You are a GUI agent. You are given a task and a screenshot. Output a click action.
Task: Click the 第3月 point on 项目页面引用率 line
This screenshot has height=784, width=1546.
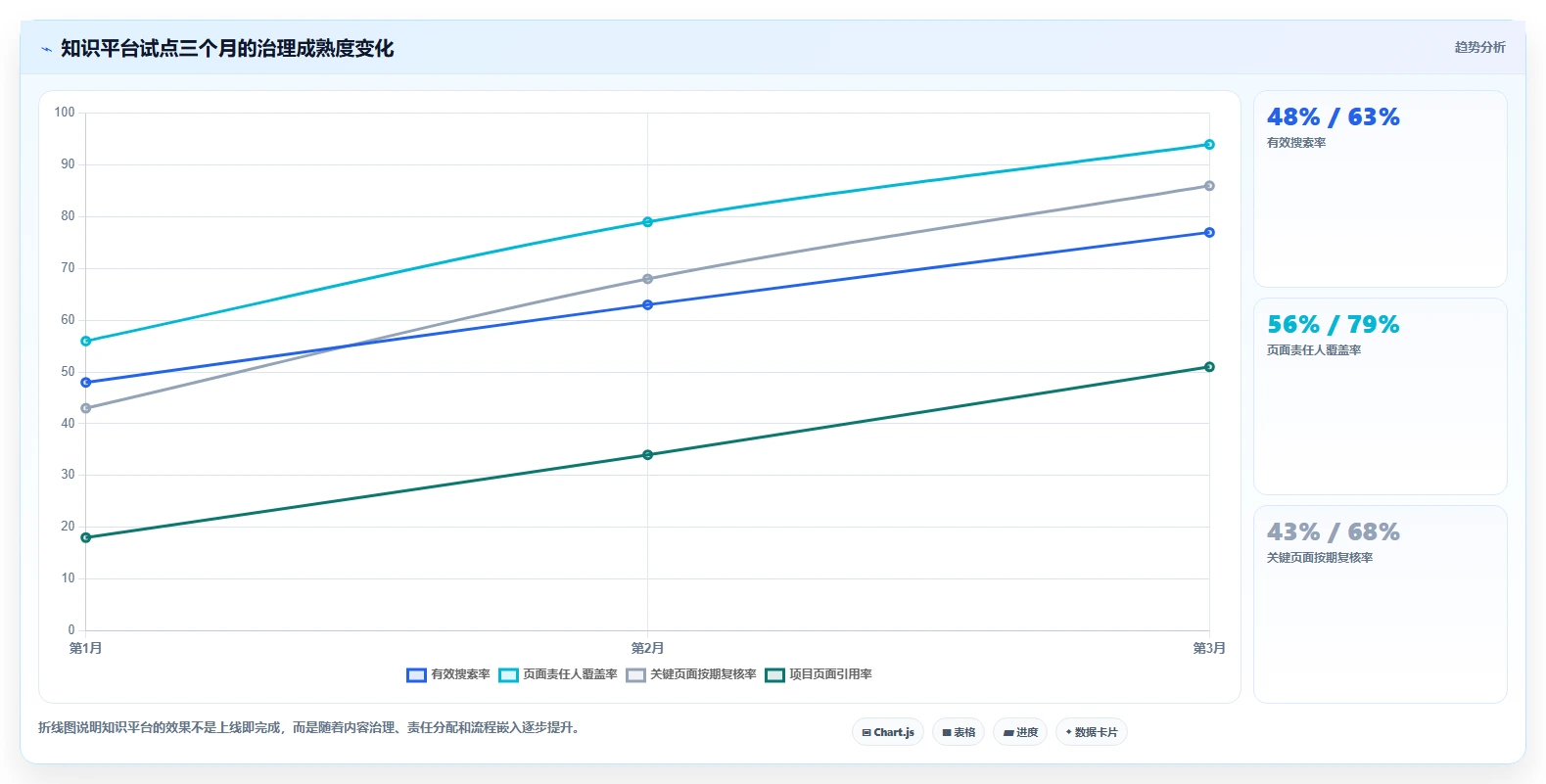1209,367
